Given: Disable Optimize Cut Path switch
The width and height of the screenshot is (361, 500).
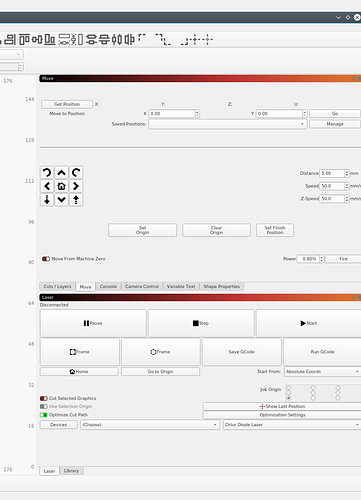Looking at the screenshot, I should [44, 415].
